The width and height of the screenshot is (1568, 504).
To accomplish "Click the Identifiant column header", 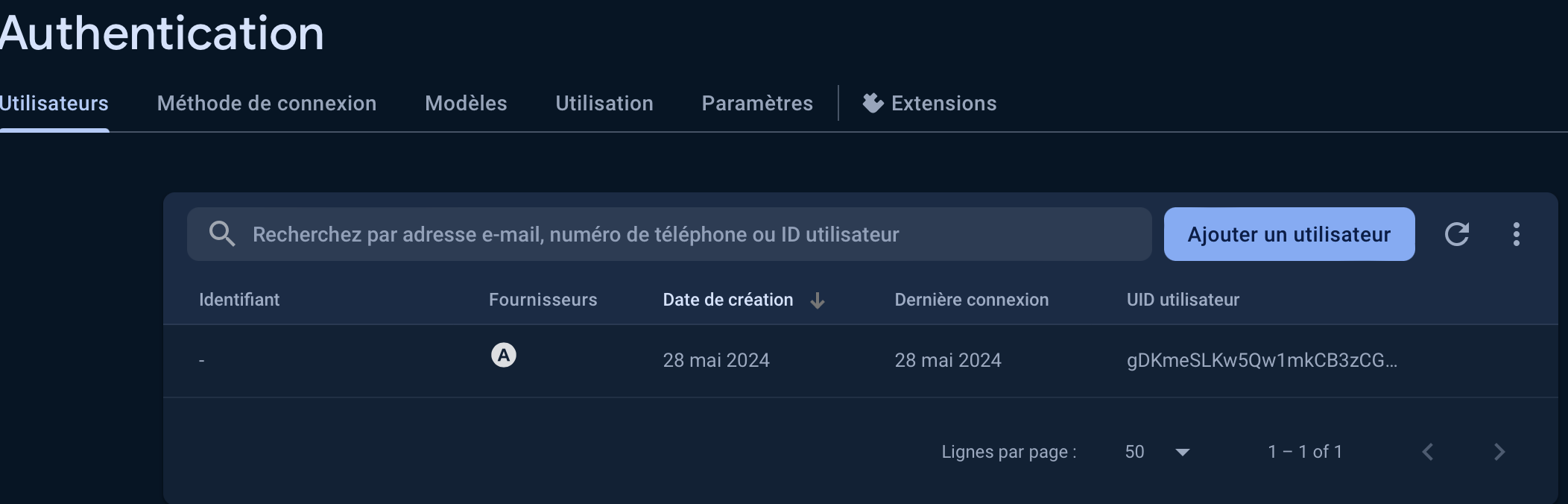I will [239, 300].
